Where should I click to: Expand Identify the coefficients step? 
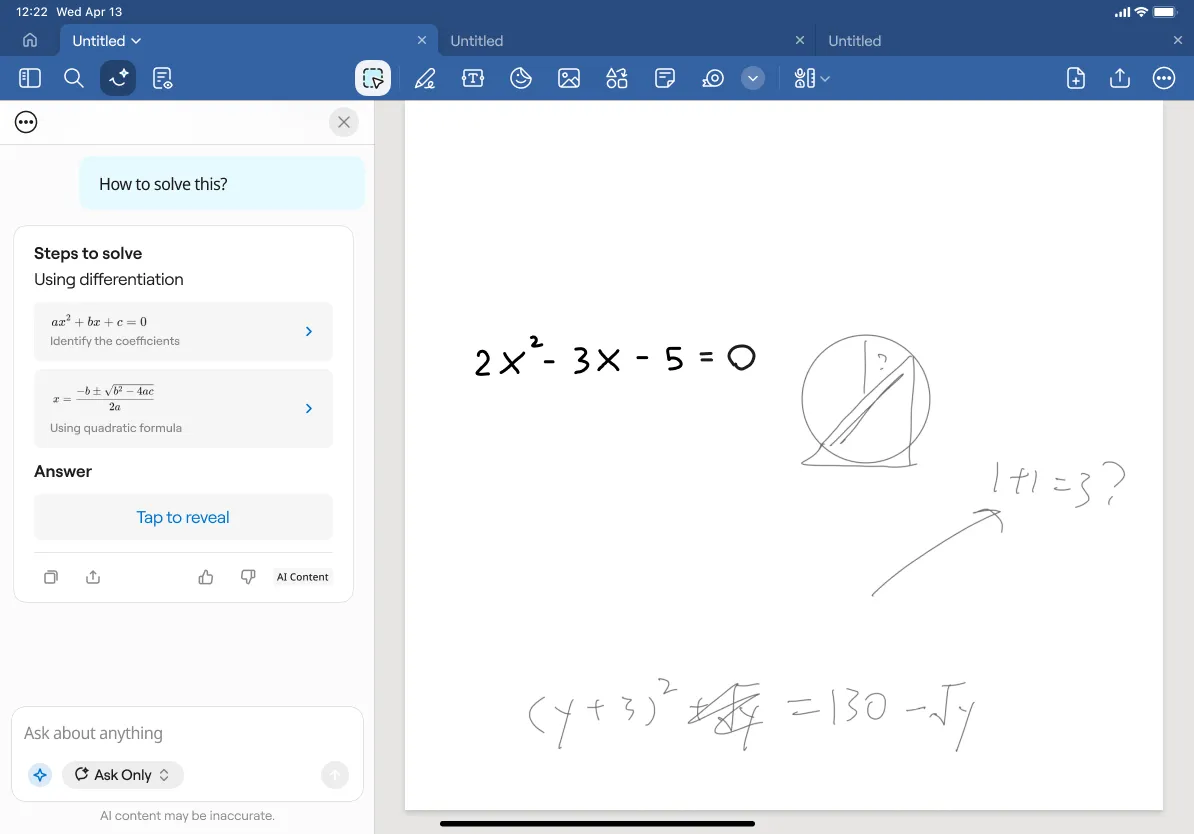click(x=308, y=331)
